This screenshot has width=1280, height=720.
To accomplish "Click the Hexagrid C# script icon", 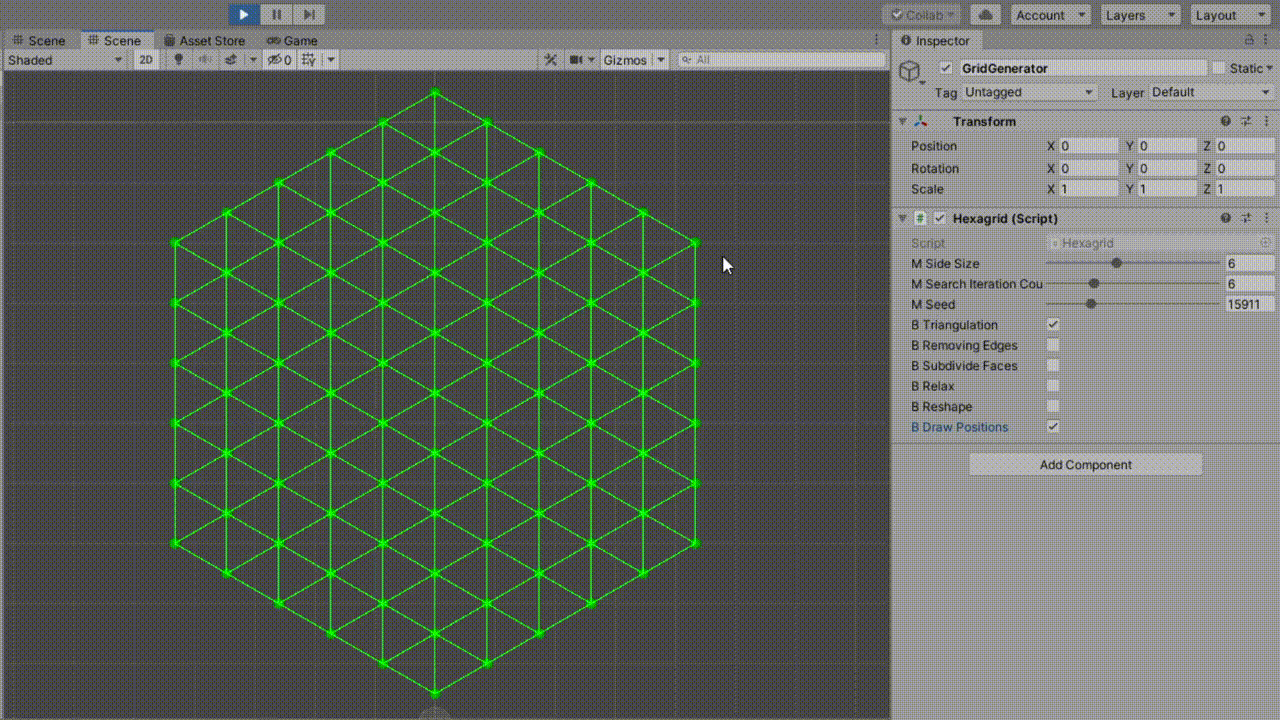I will 921,218.
